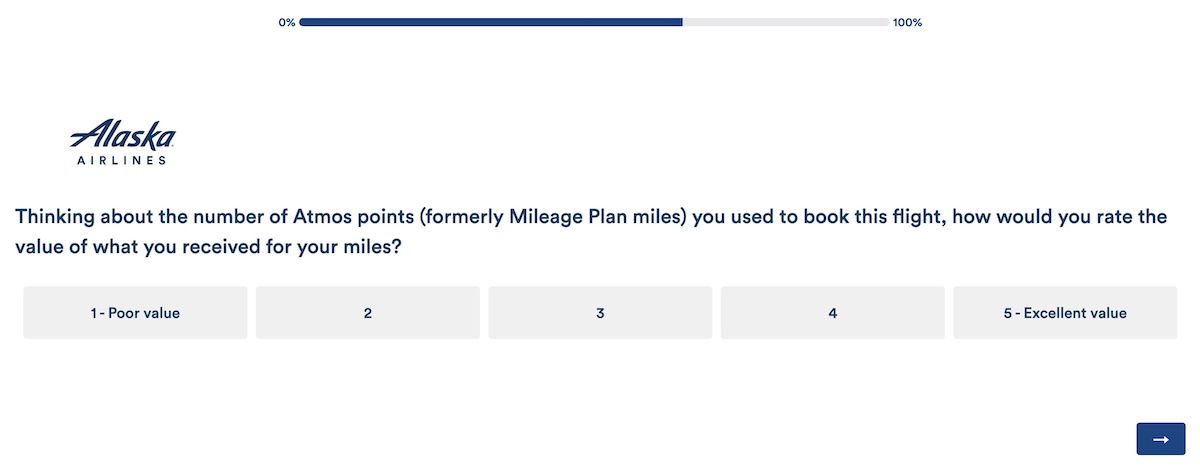Screen dimensions: 1200x466
Task: Click the right end of the blue progress fill
Action: pyautogui.click(x=679, y=22)
